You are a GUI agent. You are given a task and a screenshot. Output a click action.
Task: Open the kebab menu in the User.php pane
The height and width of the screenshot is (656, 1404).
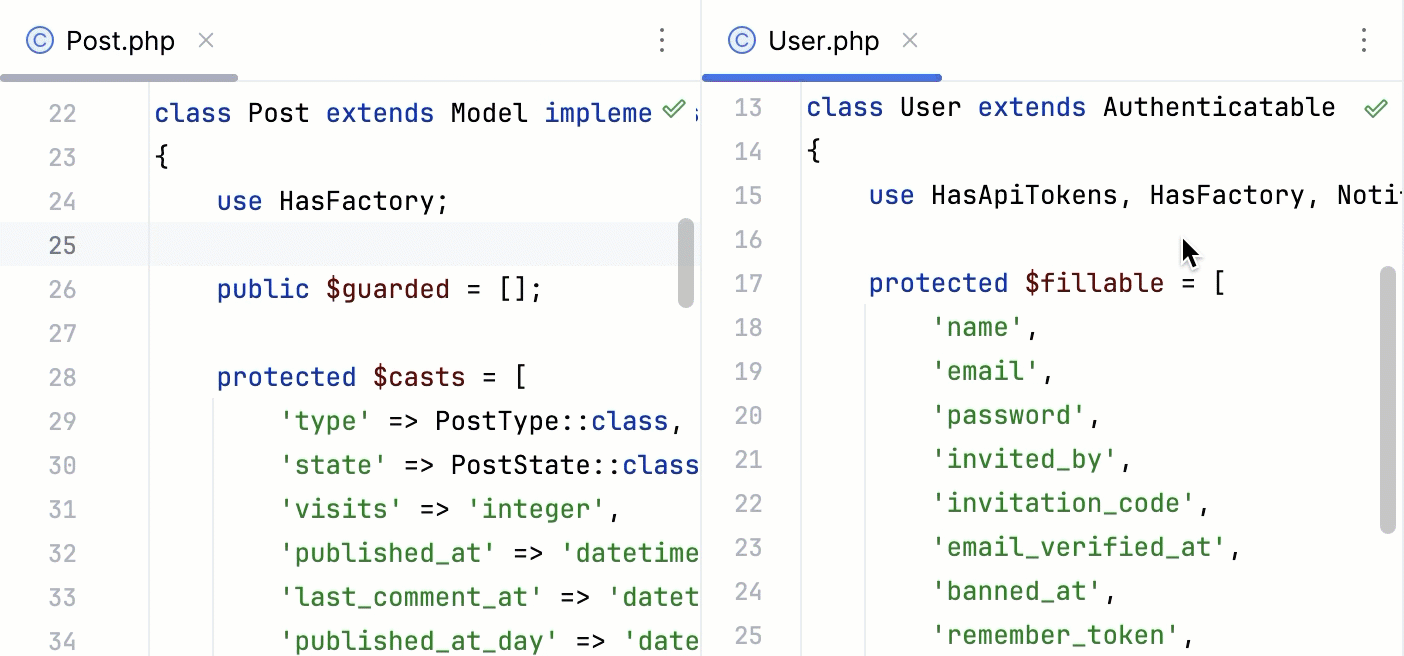pyautogui.click(x=1364, y=40)
